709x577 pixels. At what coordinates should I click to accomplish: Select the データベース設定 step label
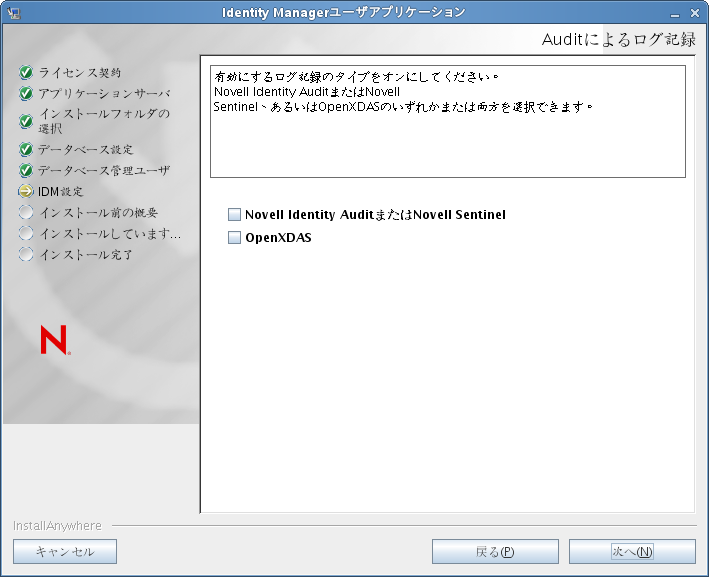pyautogui.click(x=86, y=150)
